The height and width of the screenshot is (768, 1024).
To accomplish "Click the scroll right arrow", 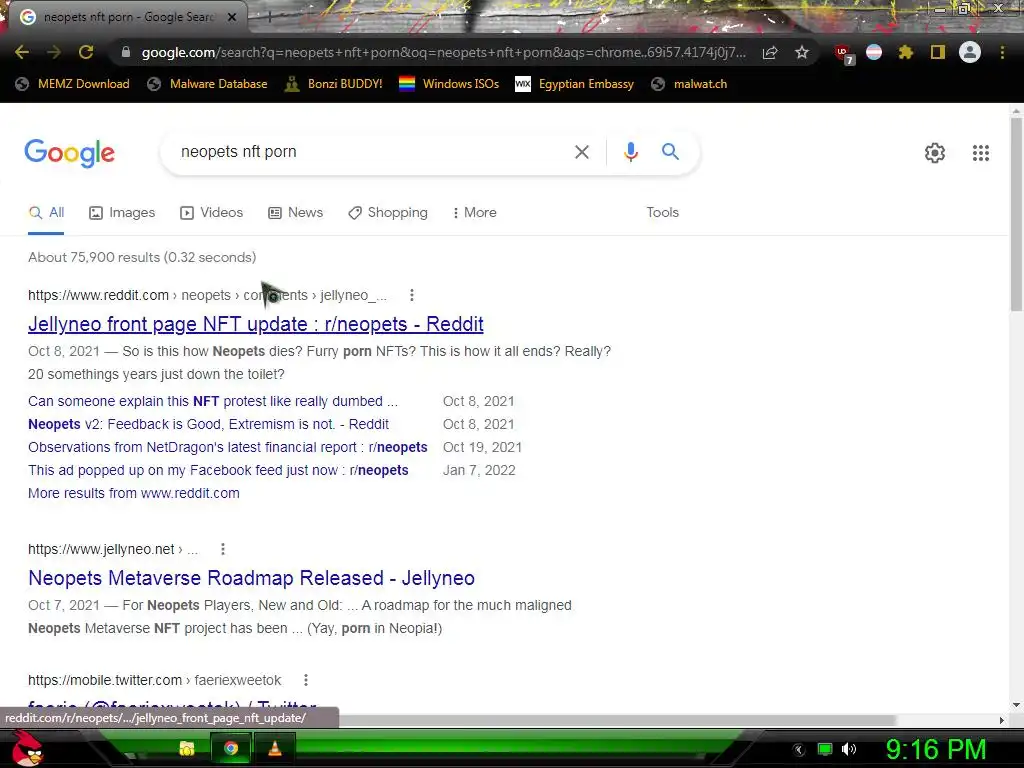I will coord(1001,720).
